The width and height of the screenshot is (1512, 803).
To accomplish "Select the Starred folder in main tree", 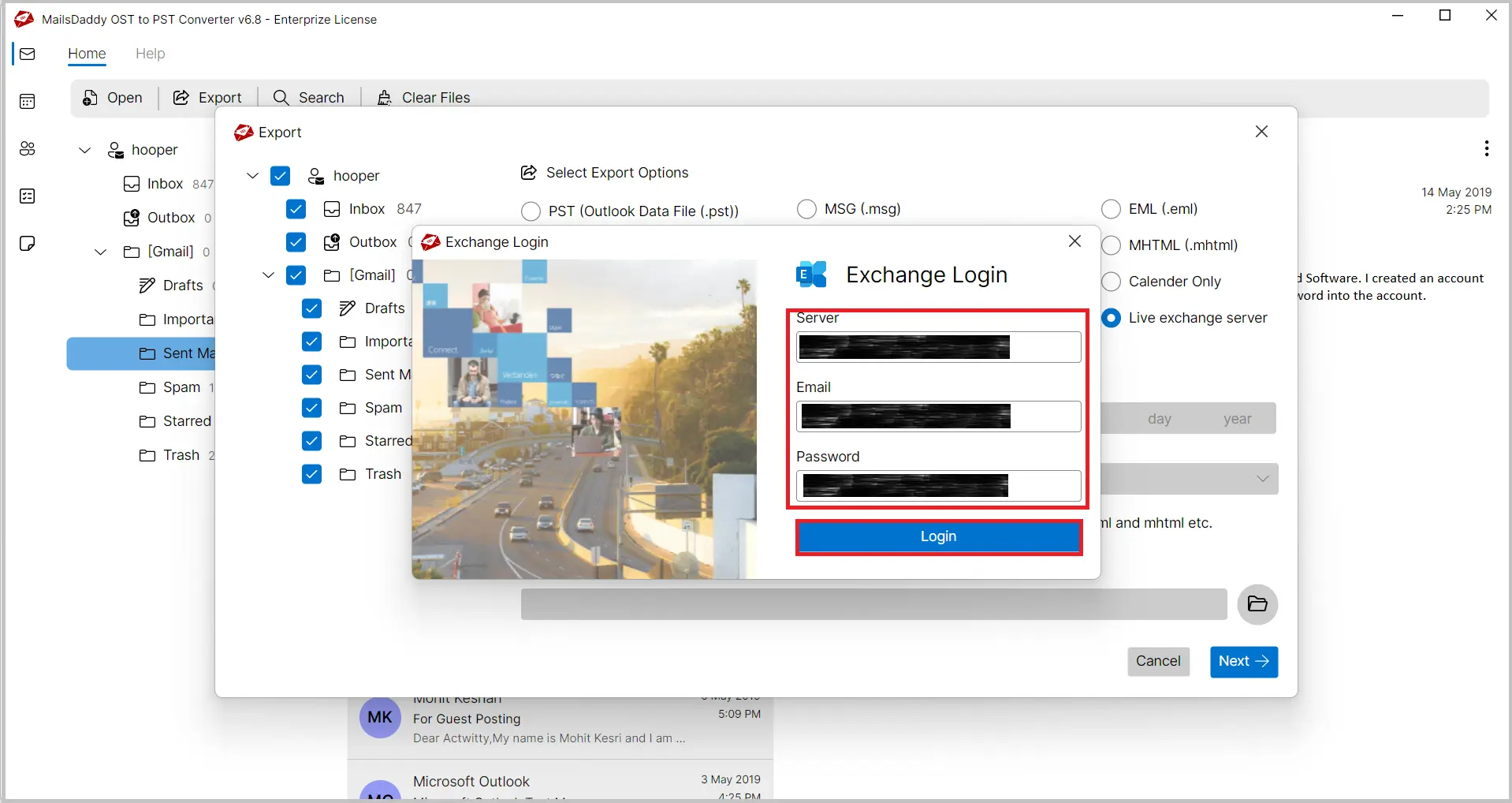I will (x=175, y=421).
